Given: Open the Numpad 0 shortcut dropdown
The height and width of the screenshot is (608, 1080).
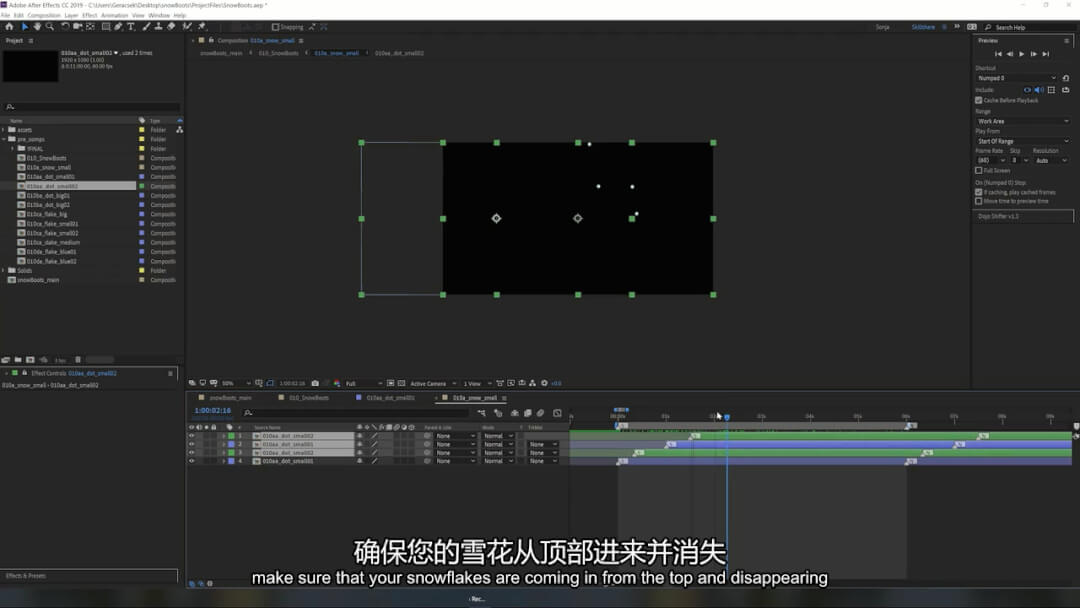Looking at the screenshot, I should point(1017,78).
